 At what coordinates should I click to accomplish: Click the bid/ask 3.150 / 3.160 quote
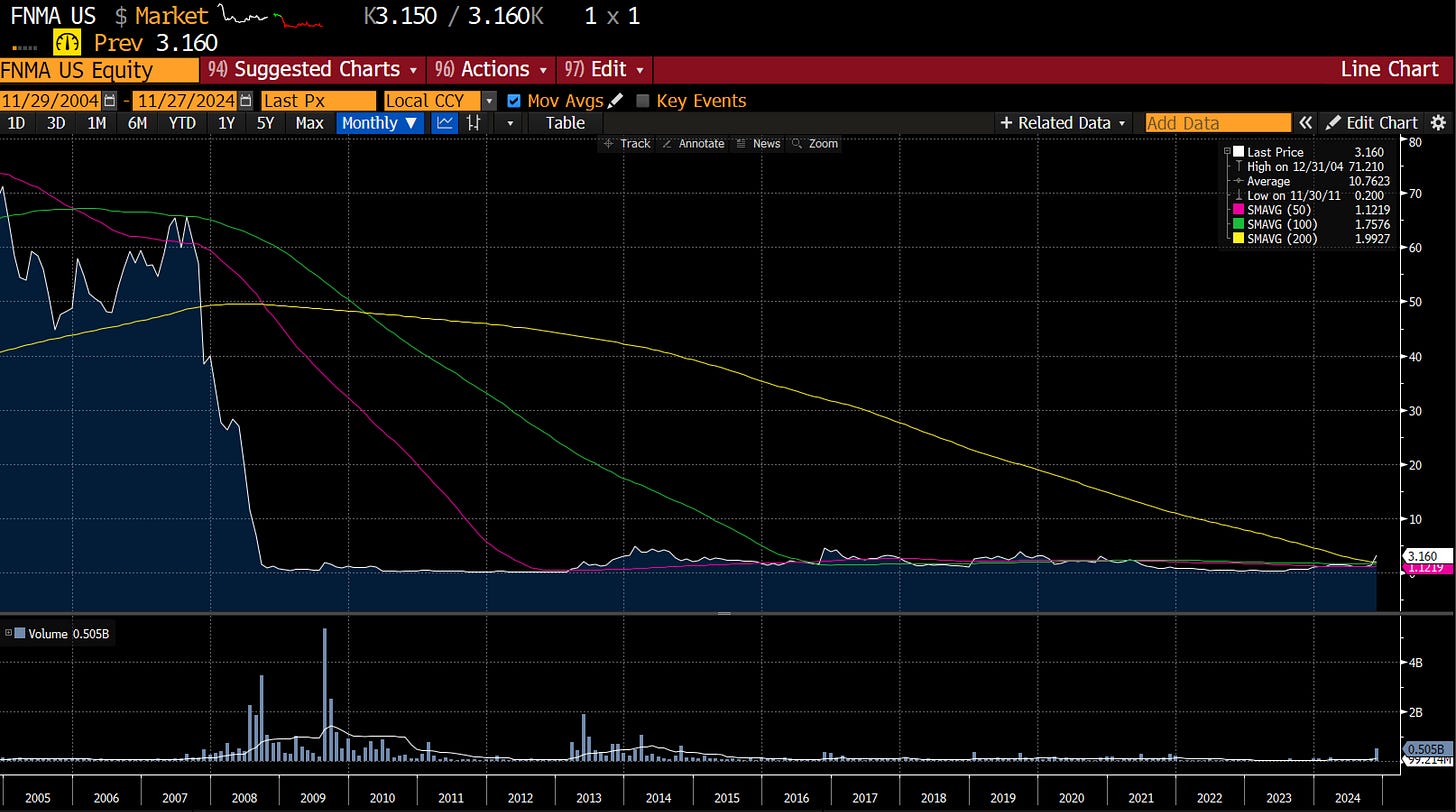pyautogui.click(x=456, y=16)
